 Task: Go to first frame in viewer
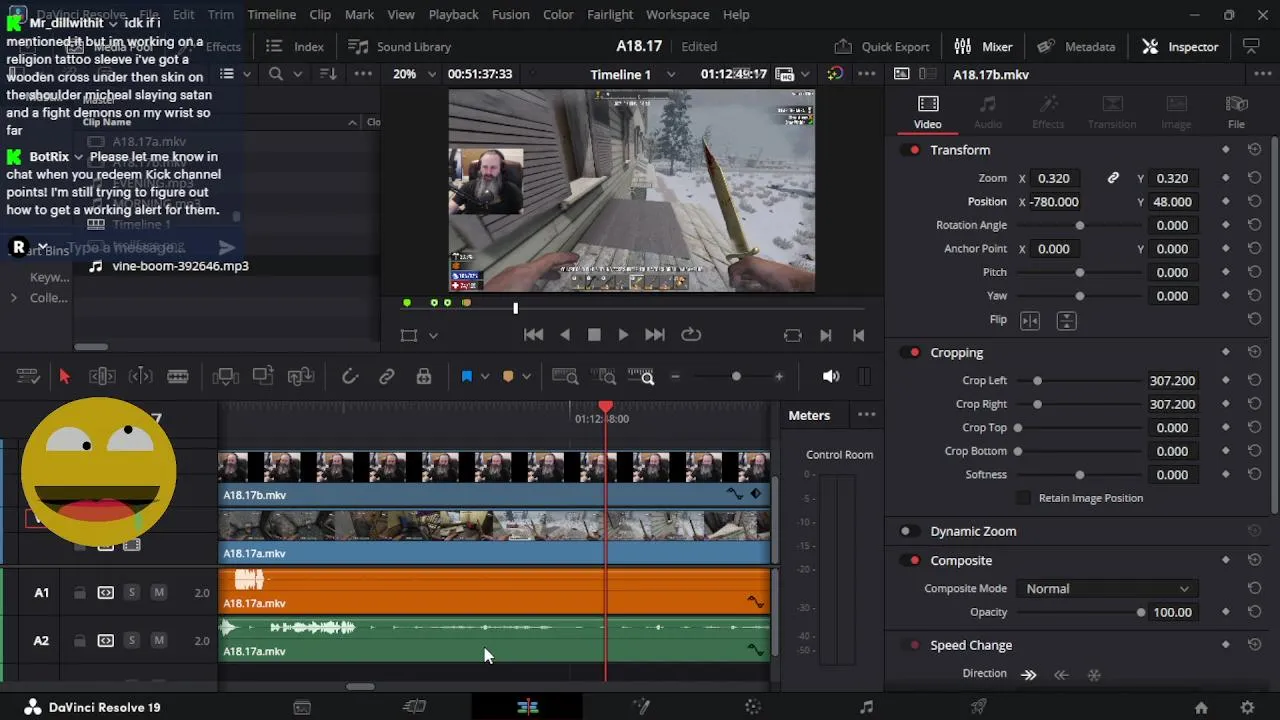pos(534,335)
